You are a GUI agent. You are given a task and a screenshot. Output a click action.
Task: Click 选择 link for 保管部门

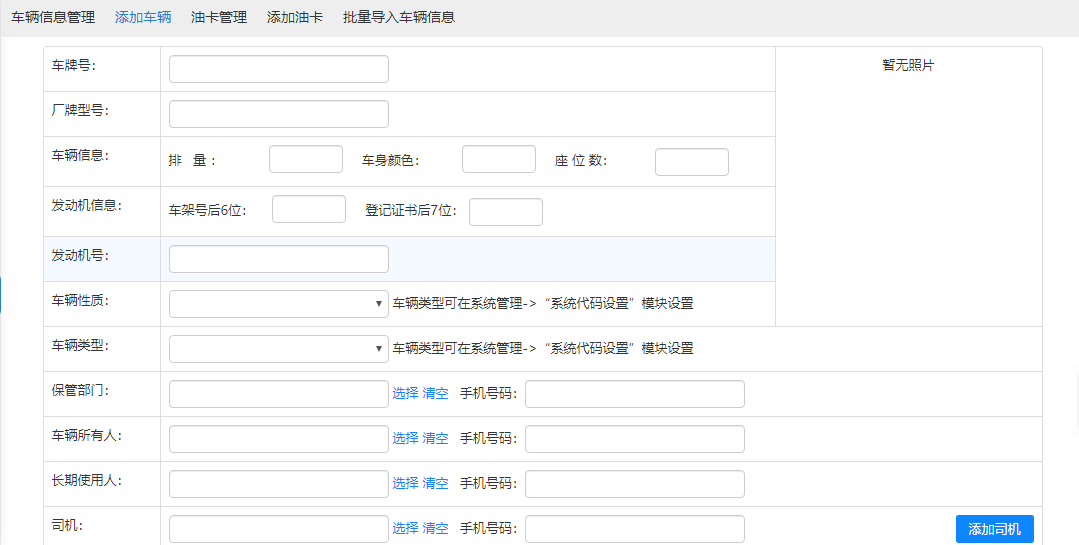[x=405, y=394]
